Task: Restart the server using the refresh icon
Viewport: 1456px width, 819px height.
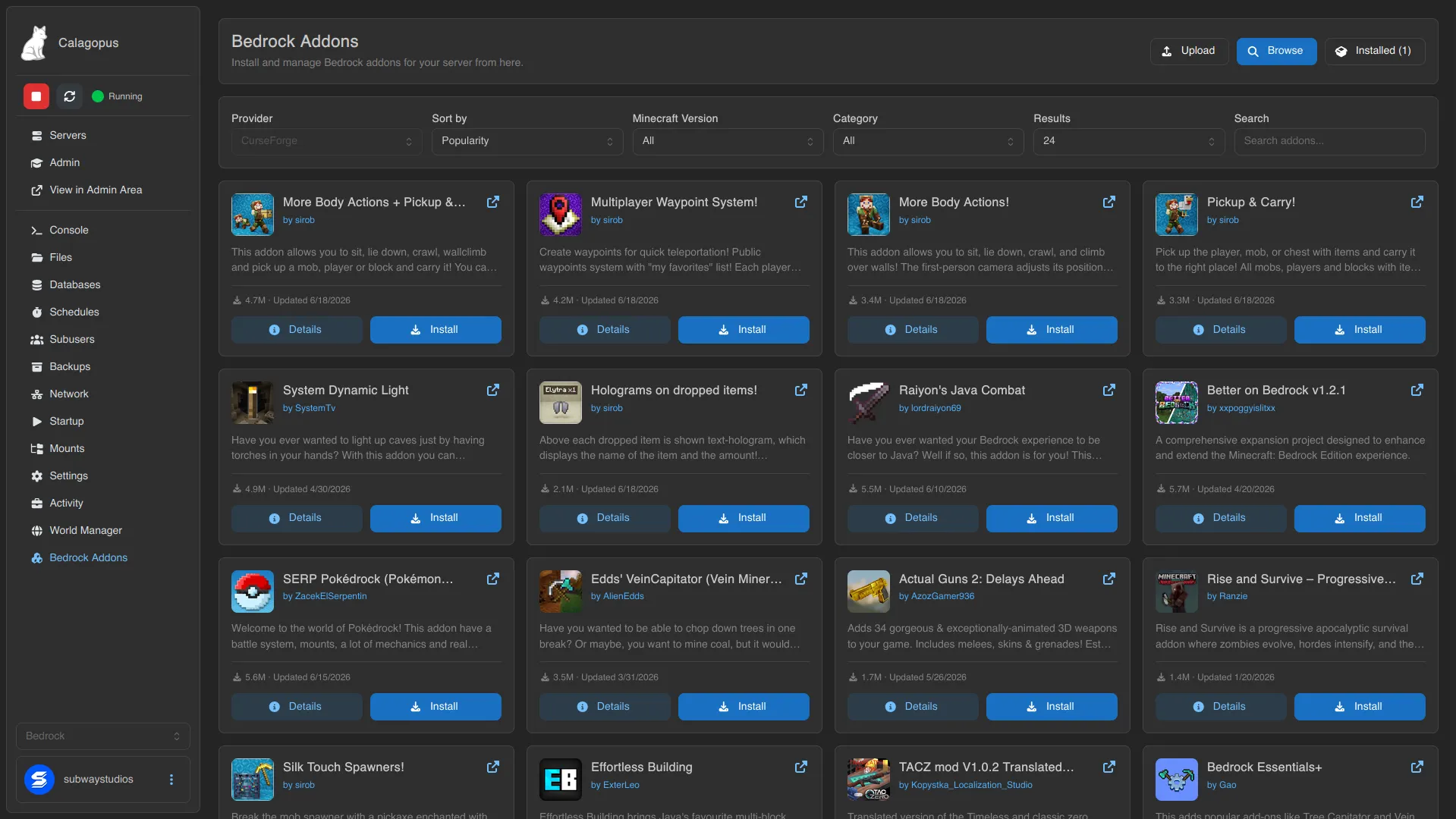Action: click(70, 96)
